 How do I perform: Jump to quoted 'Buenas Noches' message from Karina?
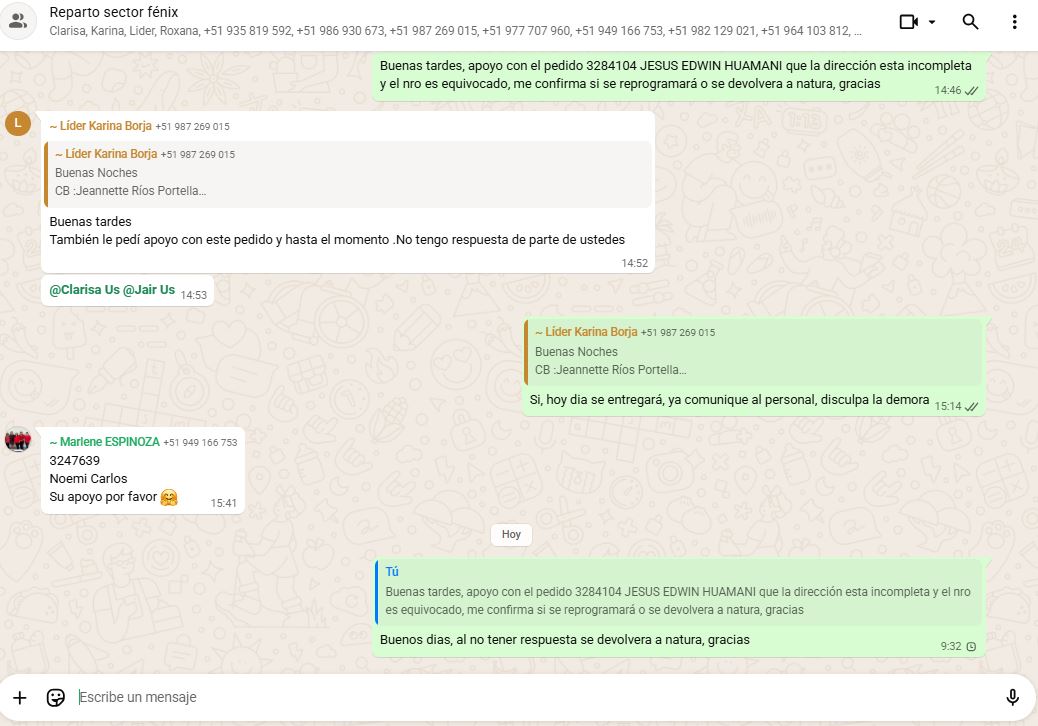pyautogui.click(x=347, y=174)
